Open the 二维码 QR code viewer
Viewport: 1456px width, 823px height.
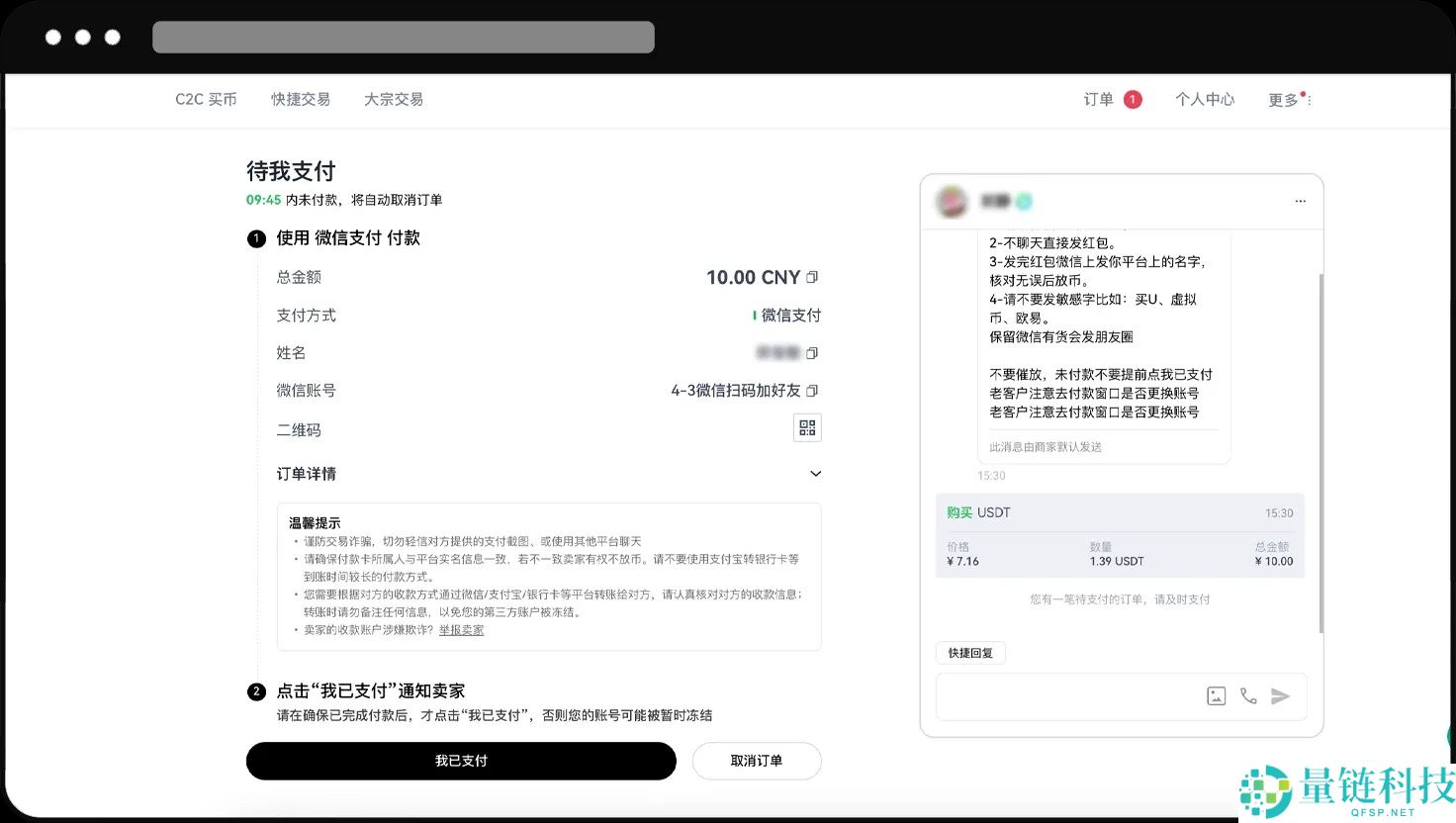click(x=806, y=427)
